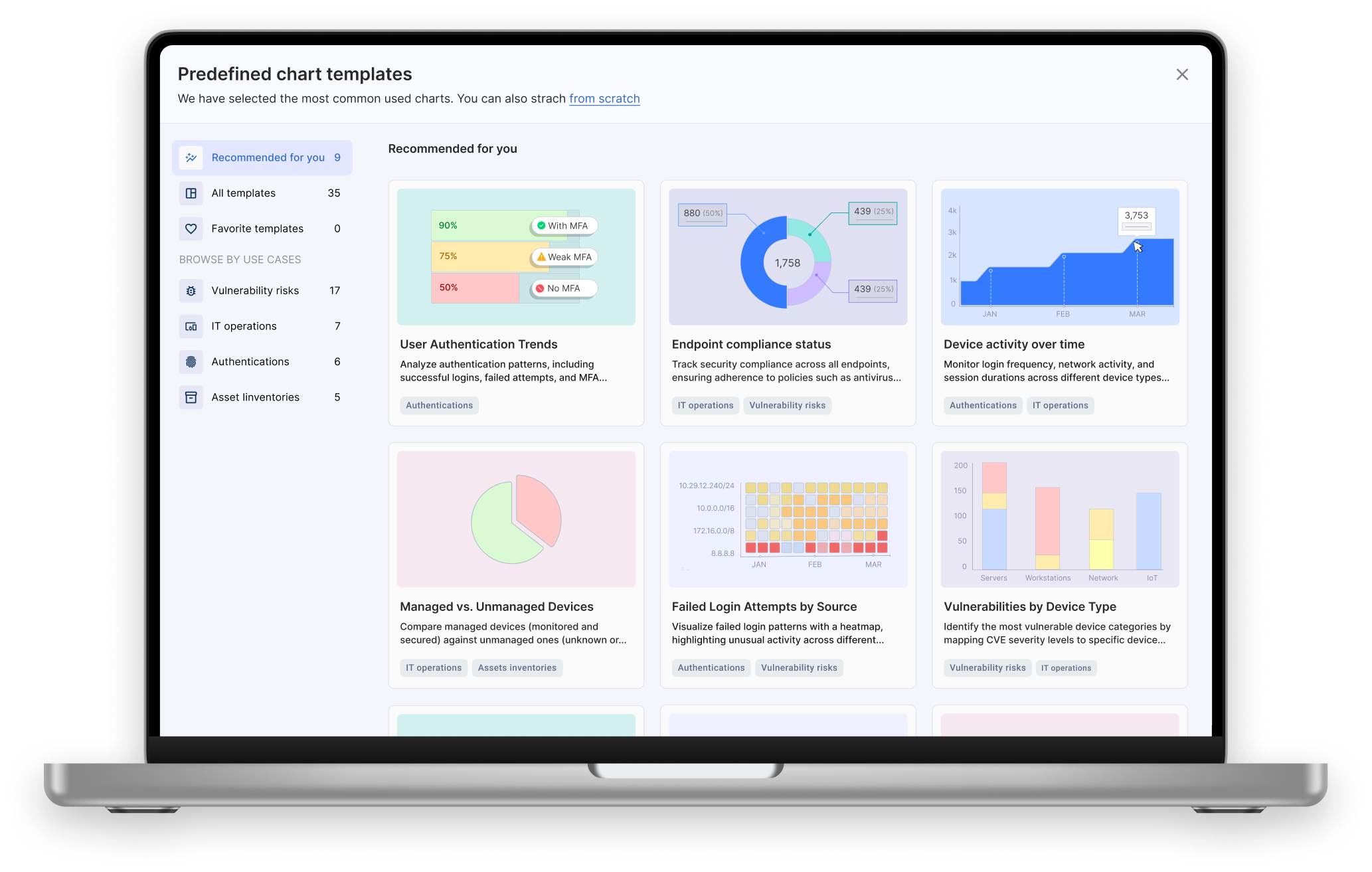The image size is (1372, 872).
Task: Click the All templates layout icon
Action: point(191,193)
